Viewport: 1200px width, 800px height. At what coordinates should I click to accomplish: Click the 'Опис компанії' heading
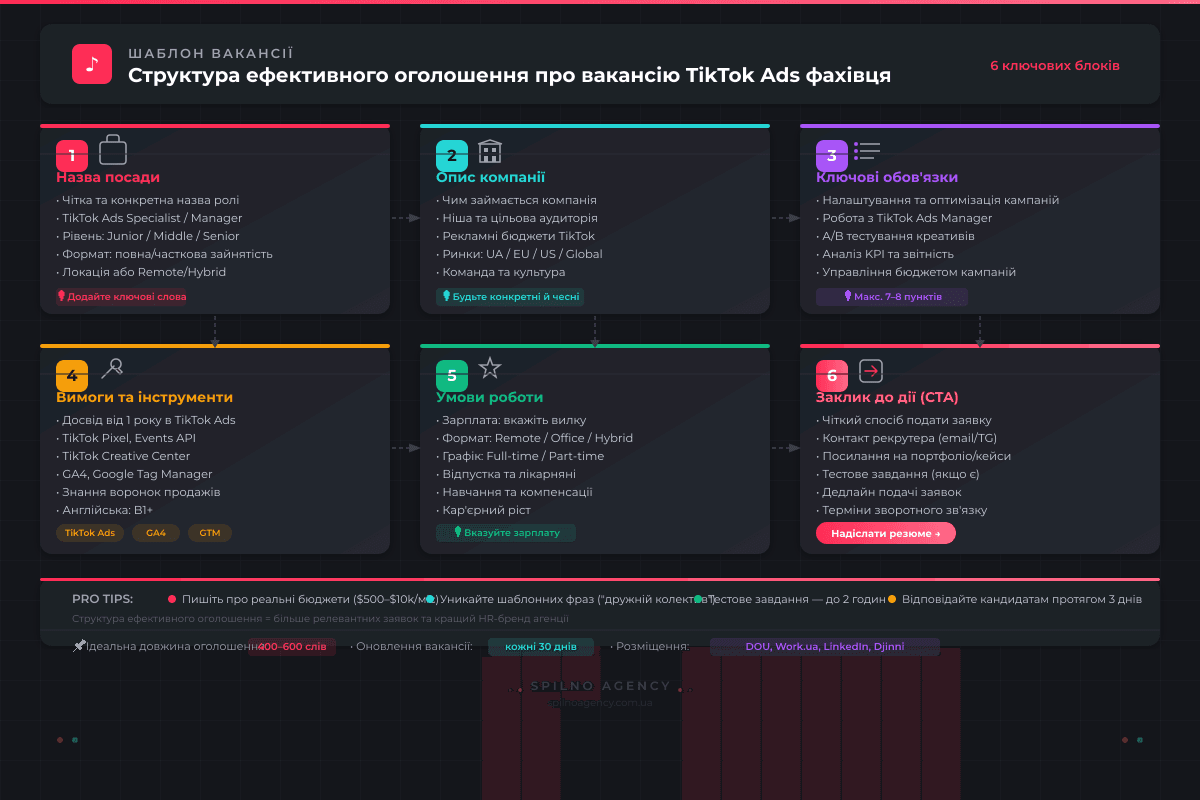[x=491, y=178]
